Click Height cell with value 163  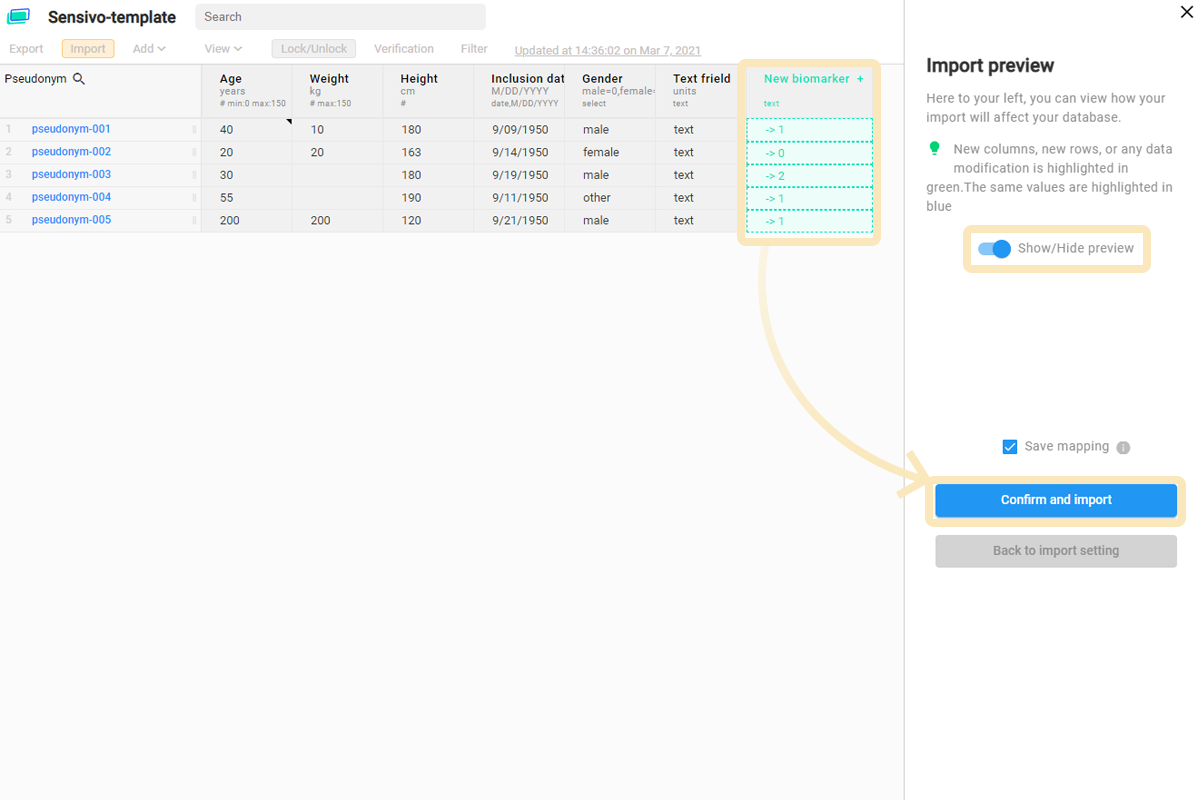[429, 153]
